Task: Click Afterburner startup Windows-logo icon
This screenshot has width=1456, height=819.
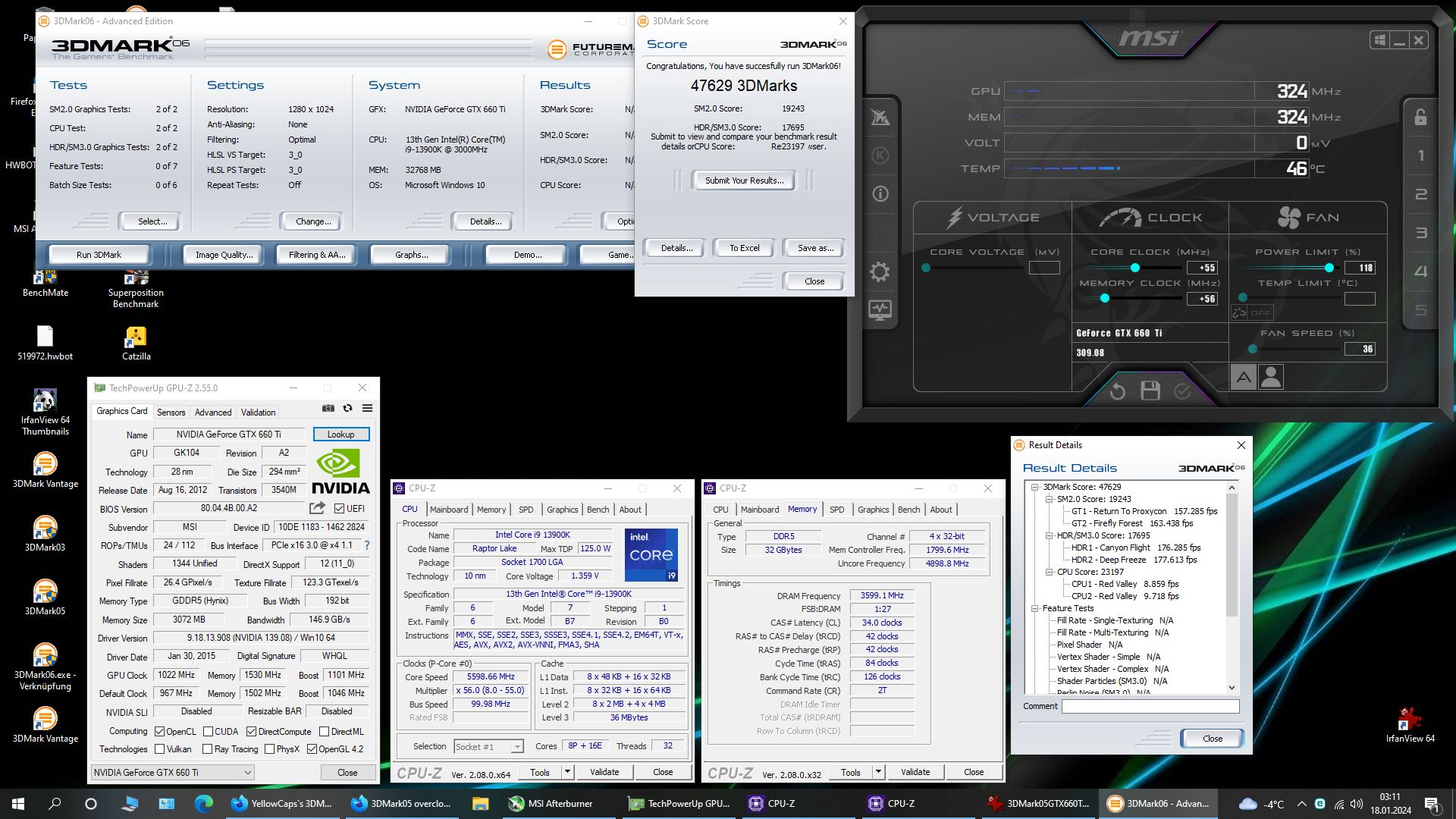Action: point(1379,40)
